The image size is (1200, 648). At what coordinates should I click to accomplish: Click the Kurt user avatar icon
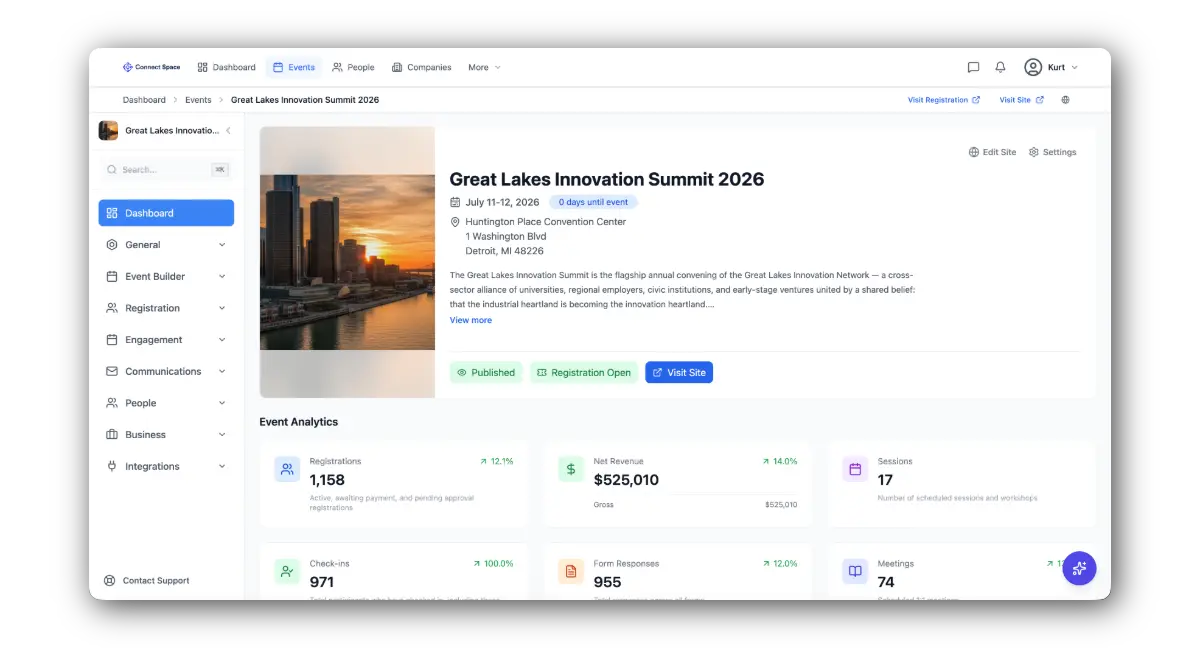coord(1033,67)
